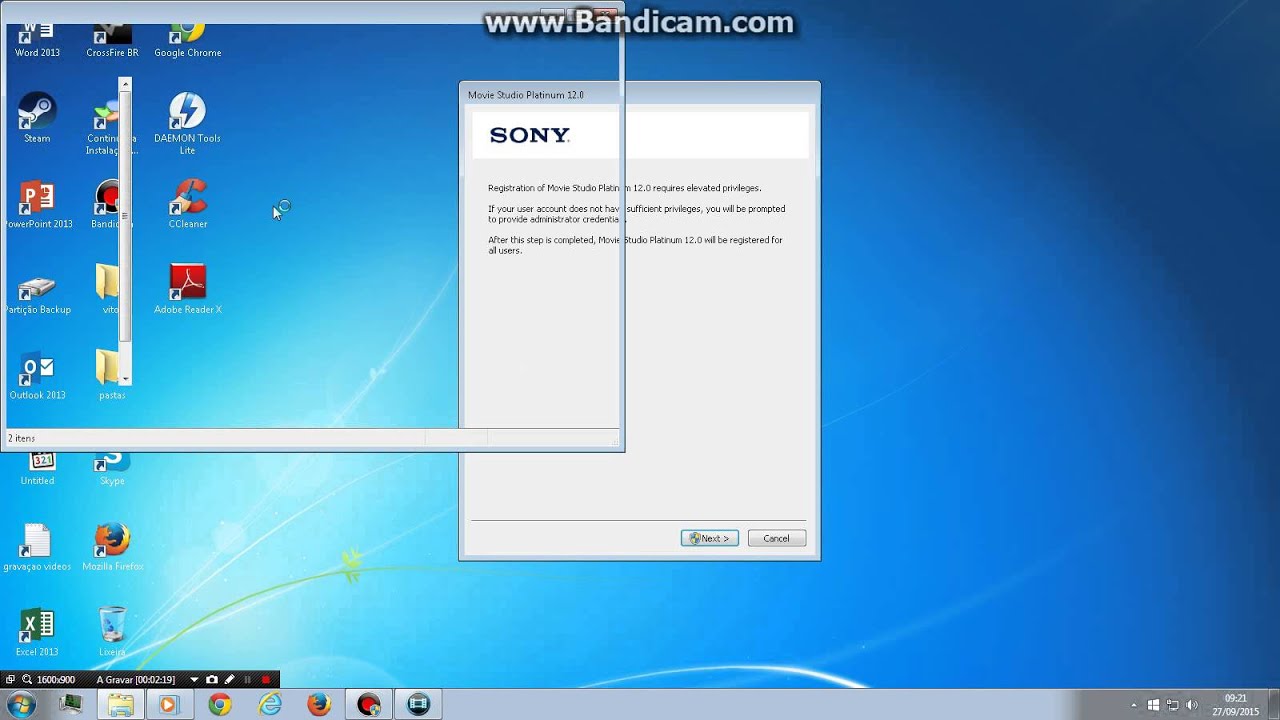Click the Windows flag tray icon
1280x720 pixels.
click(x=1154, y=705)
